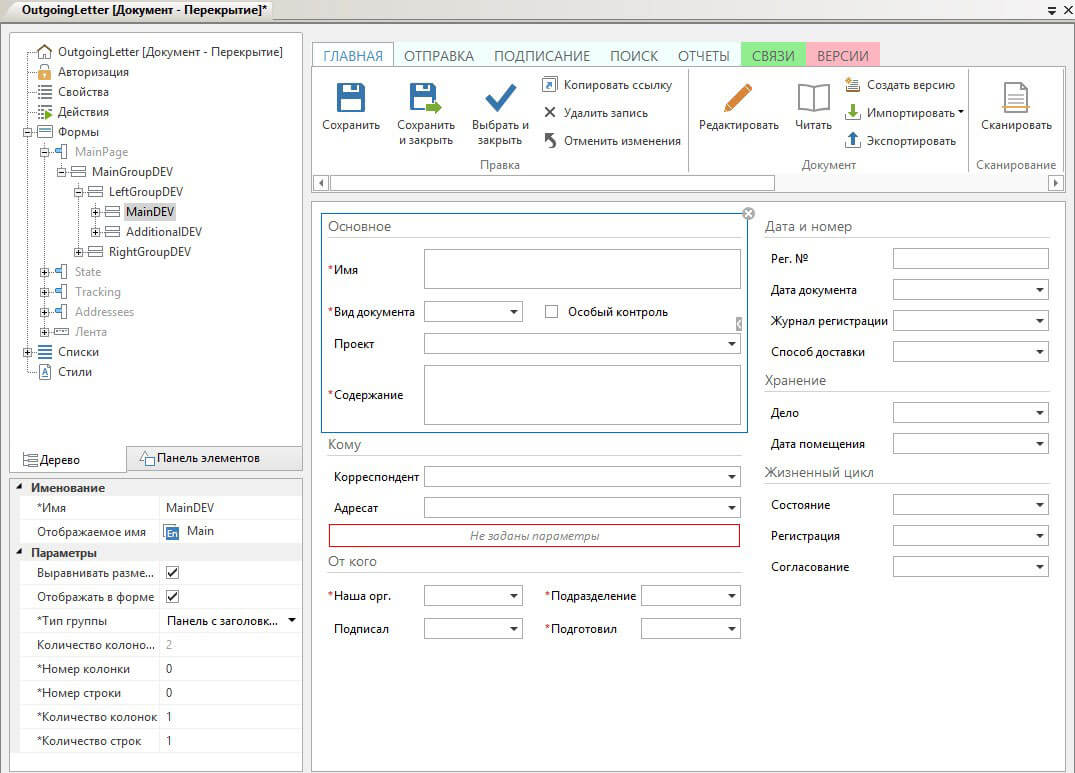Click the Сохранить и закрыть icon

point(425,98)
